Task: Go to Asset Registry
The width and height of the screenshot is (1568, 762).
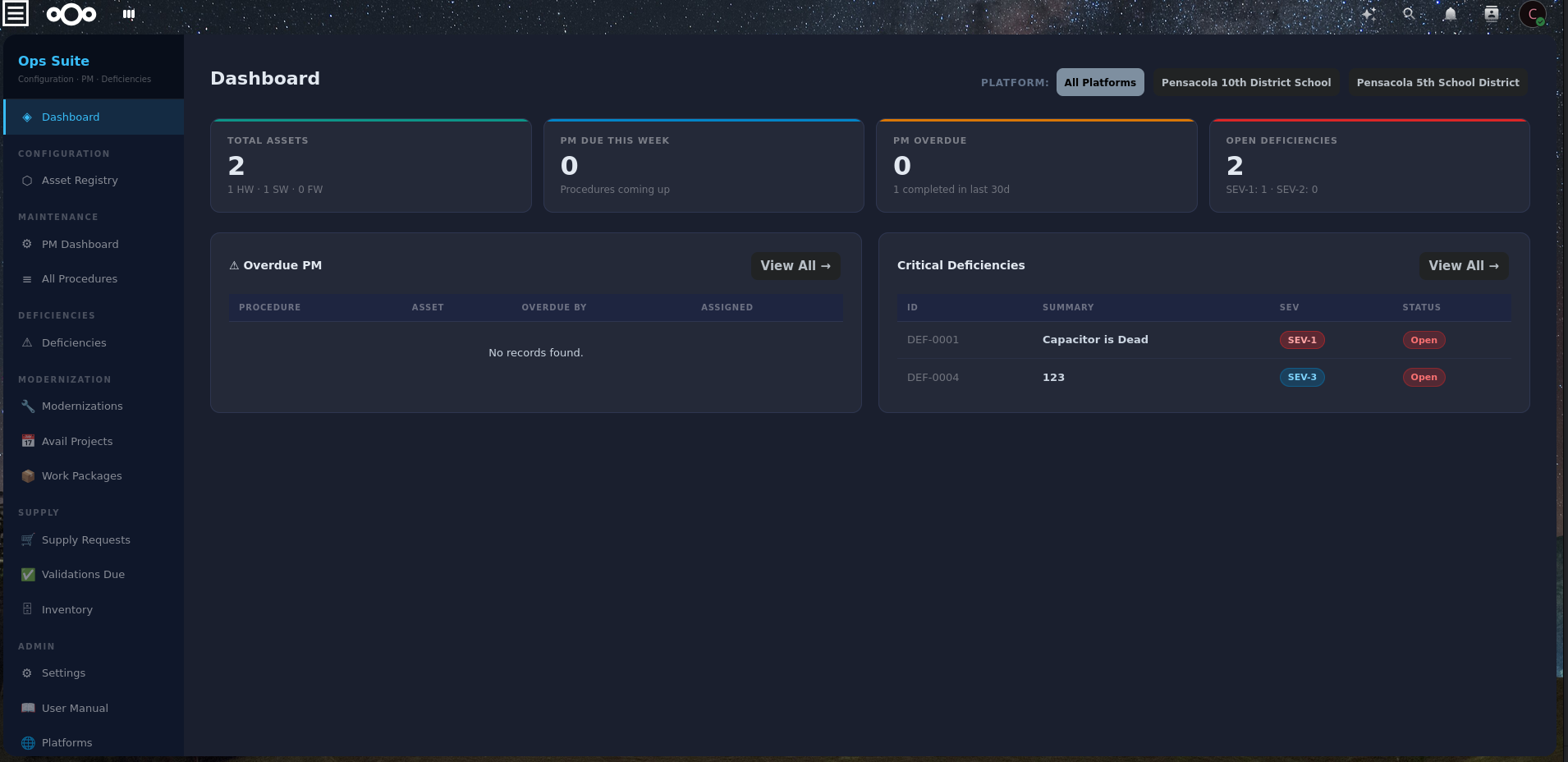Action: 94,181
